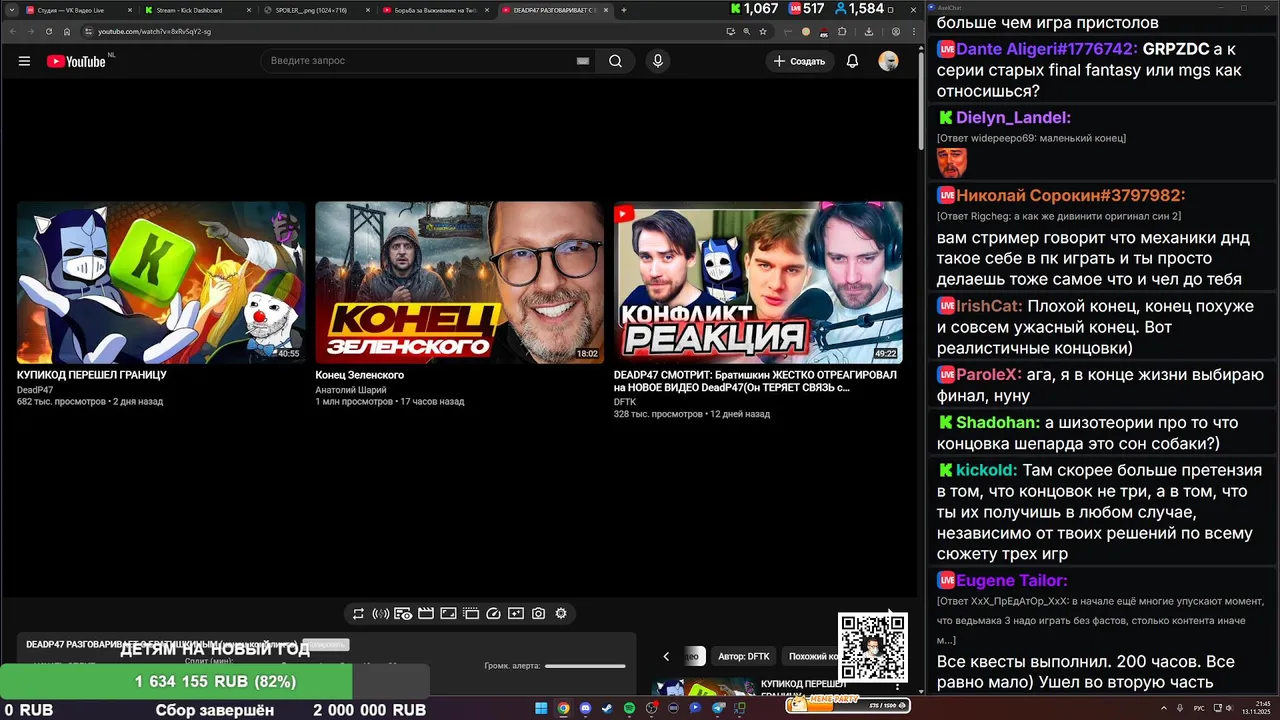Click the browser back arrow
This screenshot has width=1280, height=720.
tap(13, 31)
